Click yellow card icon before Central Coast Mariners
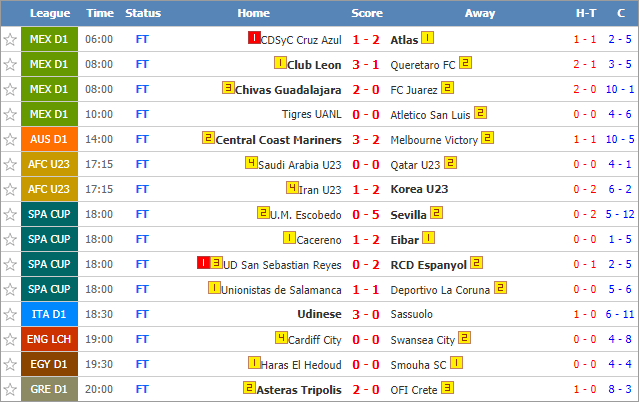Viewport: 639px width, 402px height. pos(208,138)
